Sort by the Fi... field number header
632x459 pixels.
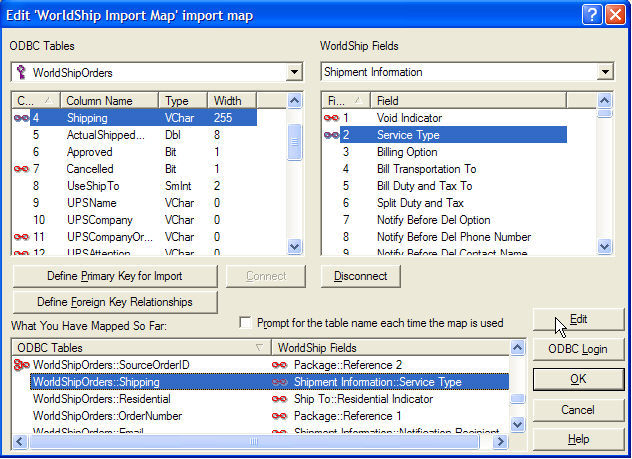(x=347, y=100)
